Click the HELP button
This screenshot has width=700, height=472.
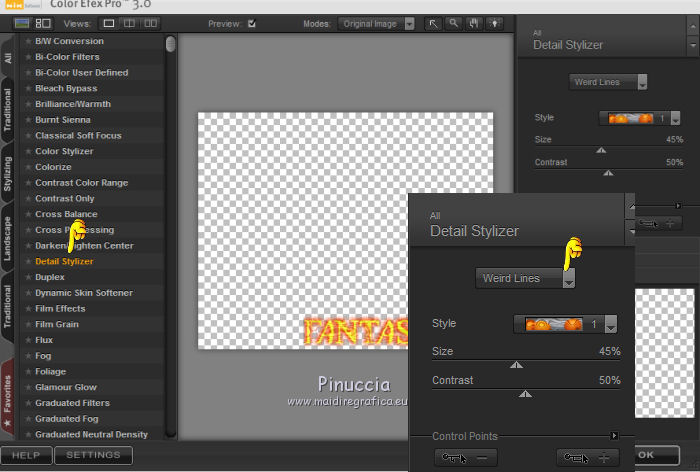[x=26, y=455]
